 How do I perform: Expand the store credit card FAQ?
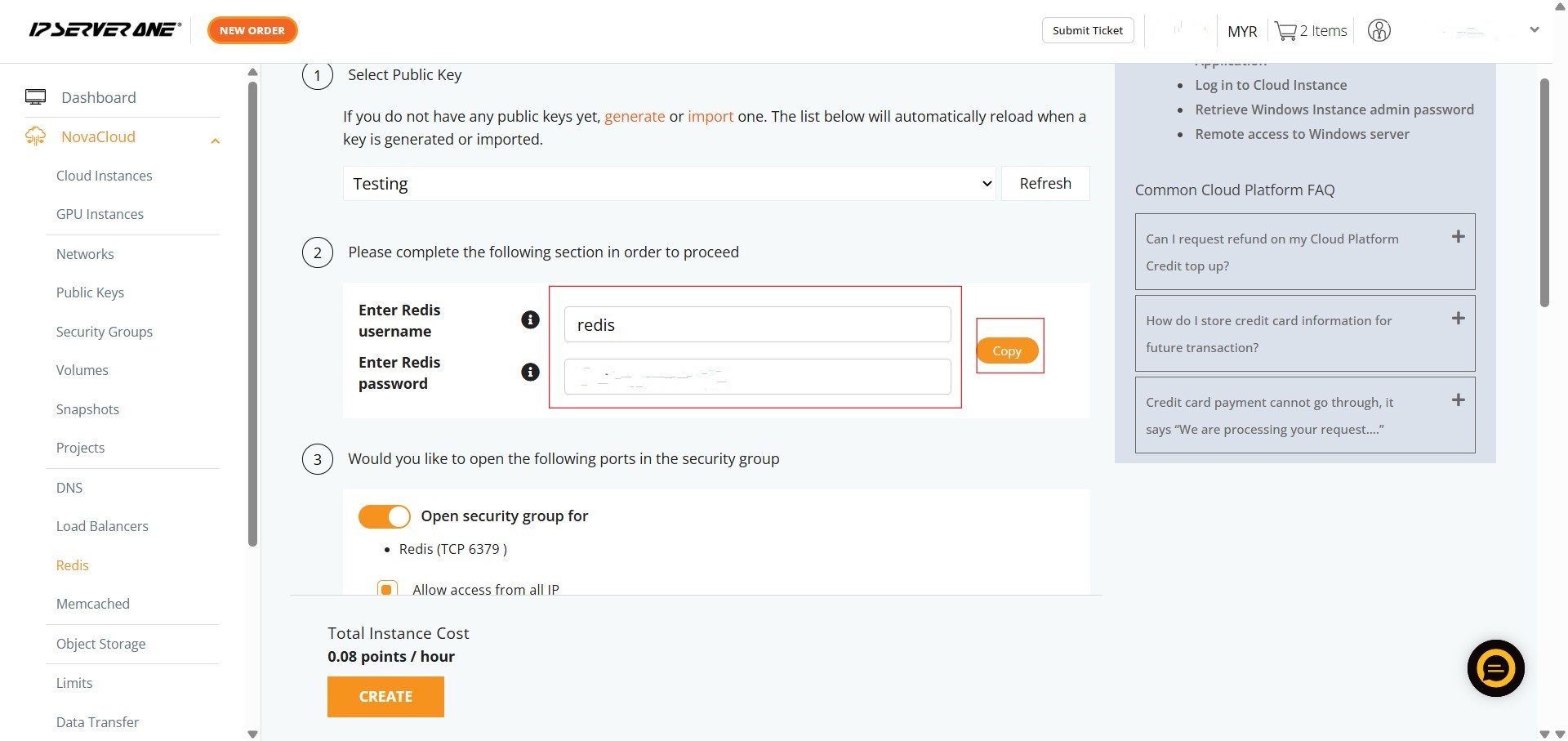pos(1458,319)
